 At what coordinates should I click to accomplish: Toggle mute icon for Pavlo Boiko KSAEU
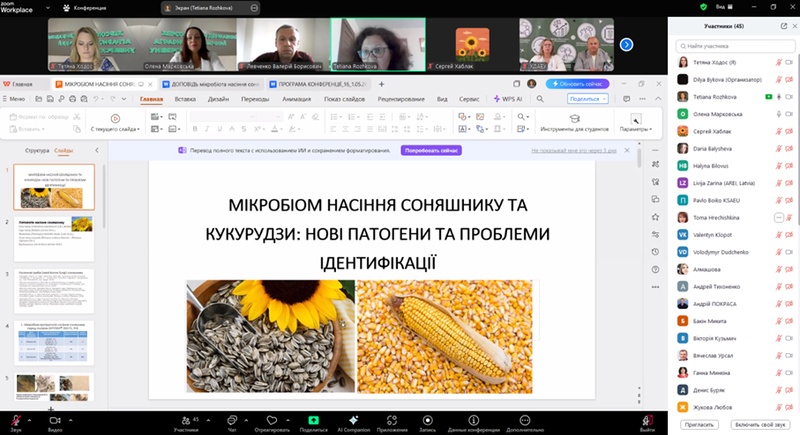click(x=779, y=200)
